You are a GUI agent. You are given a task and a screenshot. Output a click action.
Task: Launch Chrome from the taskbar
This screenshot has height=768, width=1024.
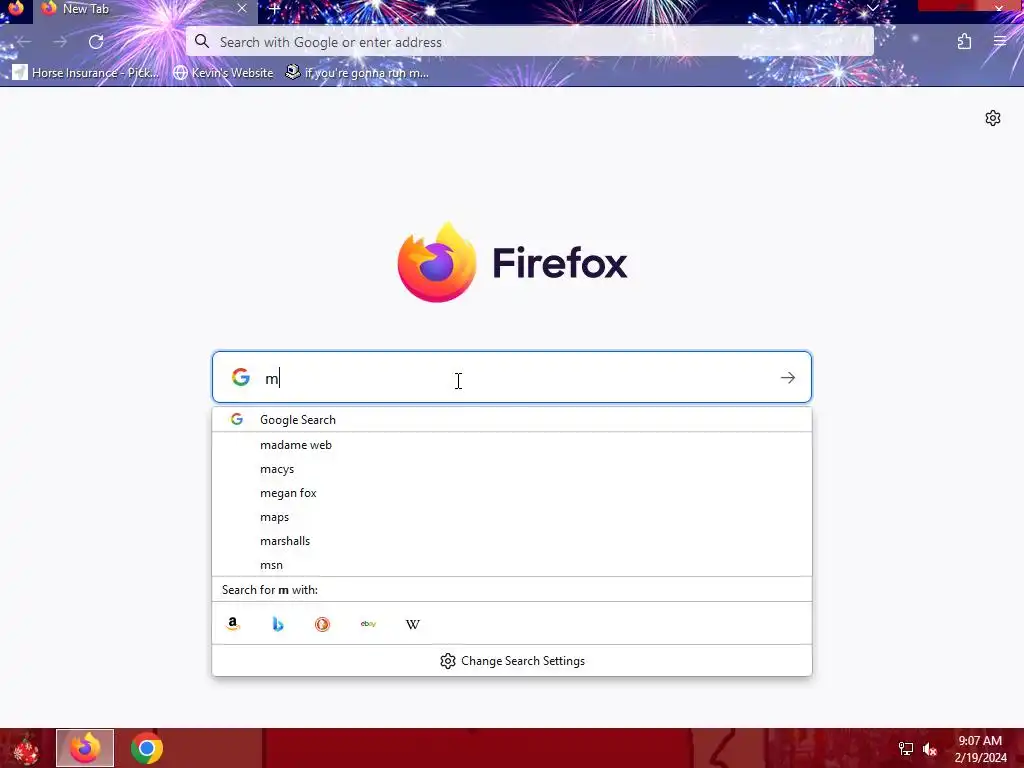tap(147, 748)
